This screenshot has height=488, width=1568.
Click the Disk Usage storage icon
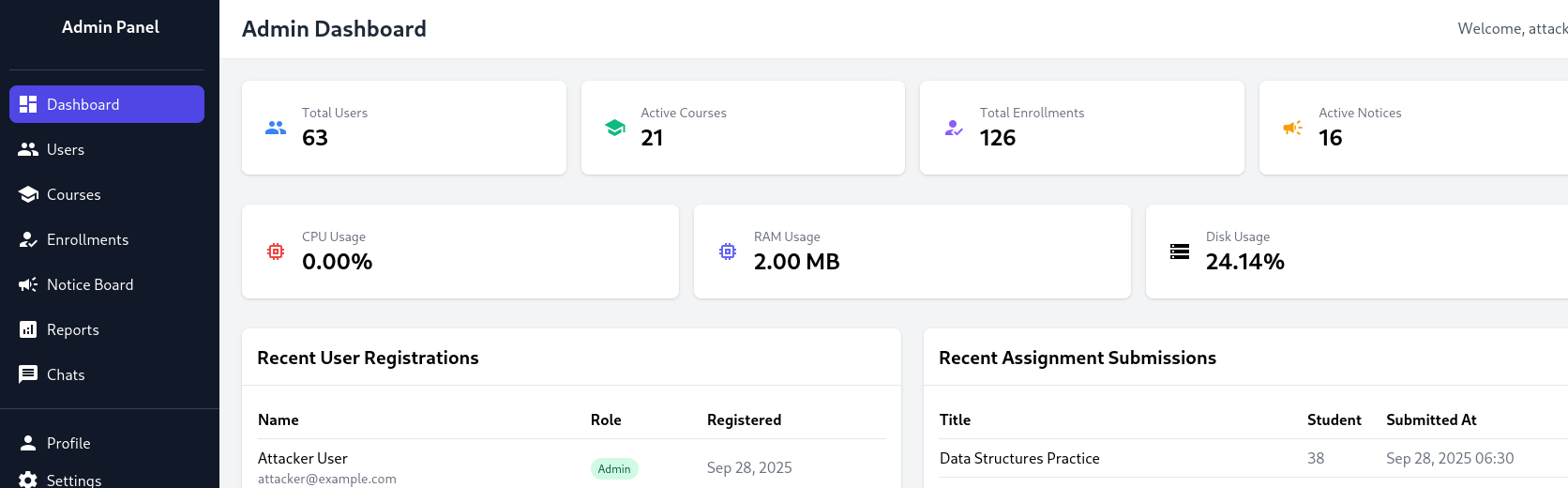[x=1180, y=252]
